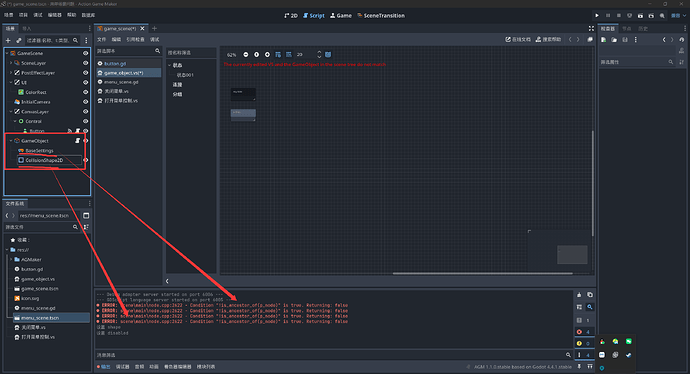Switch to the 2D workspace

[291, 15]
